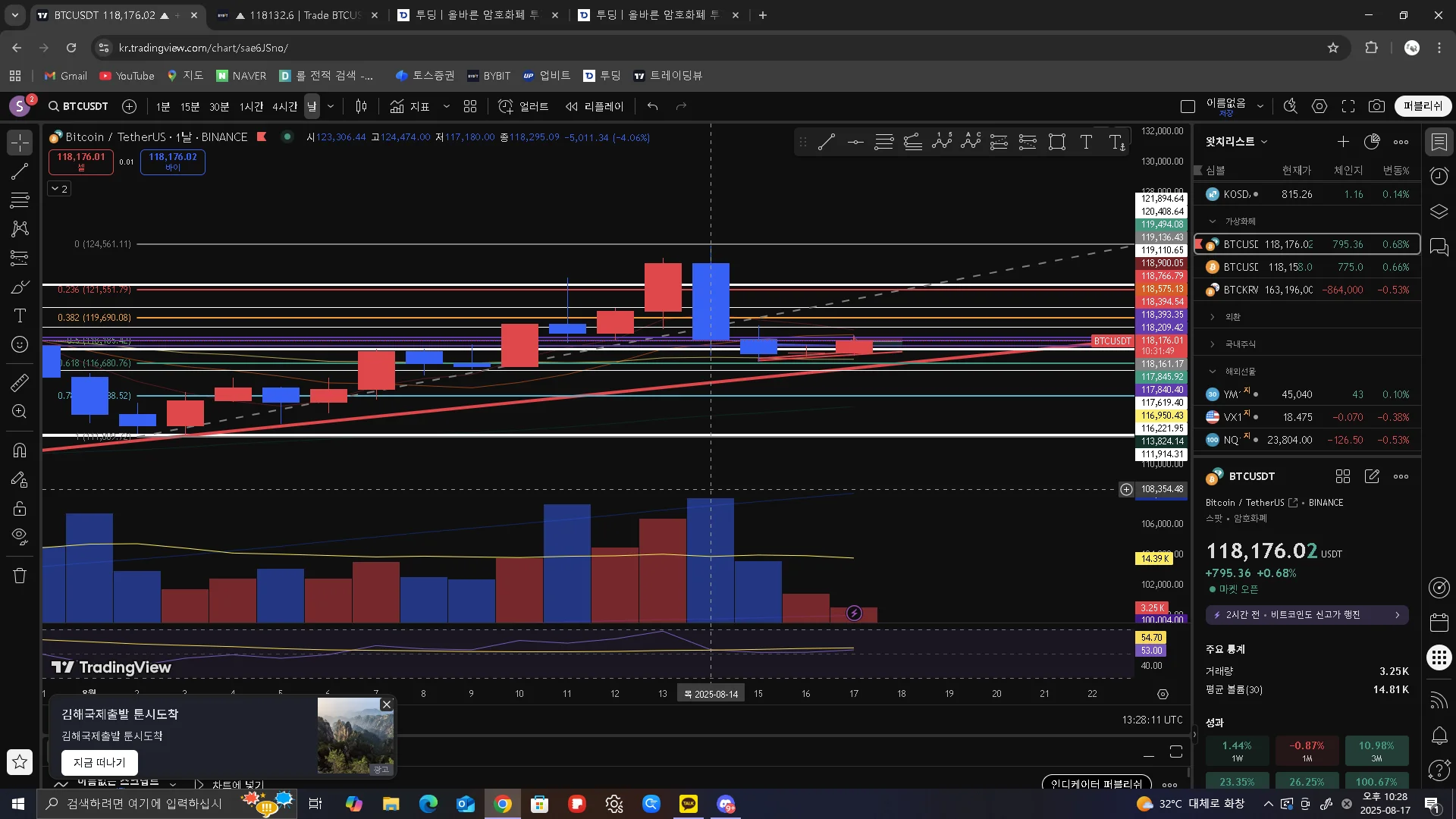Switch to the 4시간 timeframe

click(284, 106)
